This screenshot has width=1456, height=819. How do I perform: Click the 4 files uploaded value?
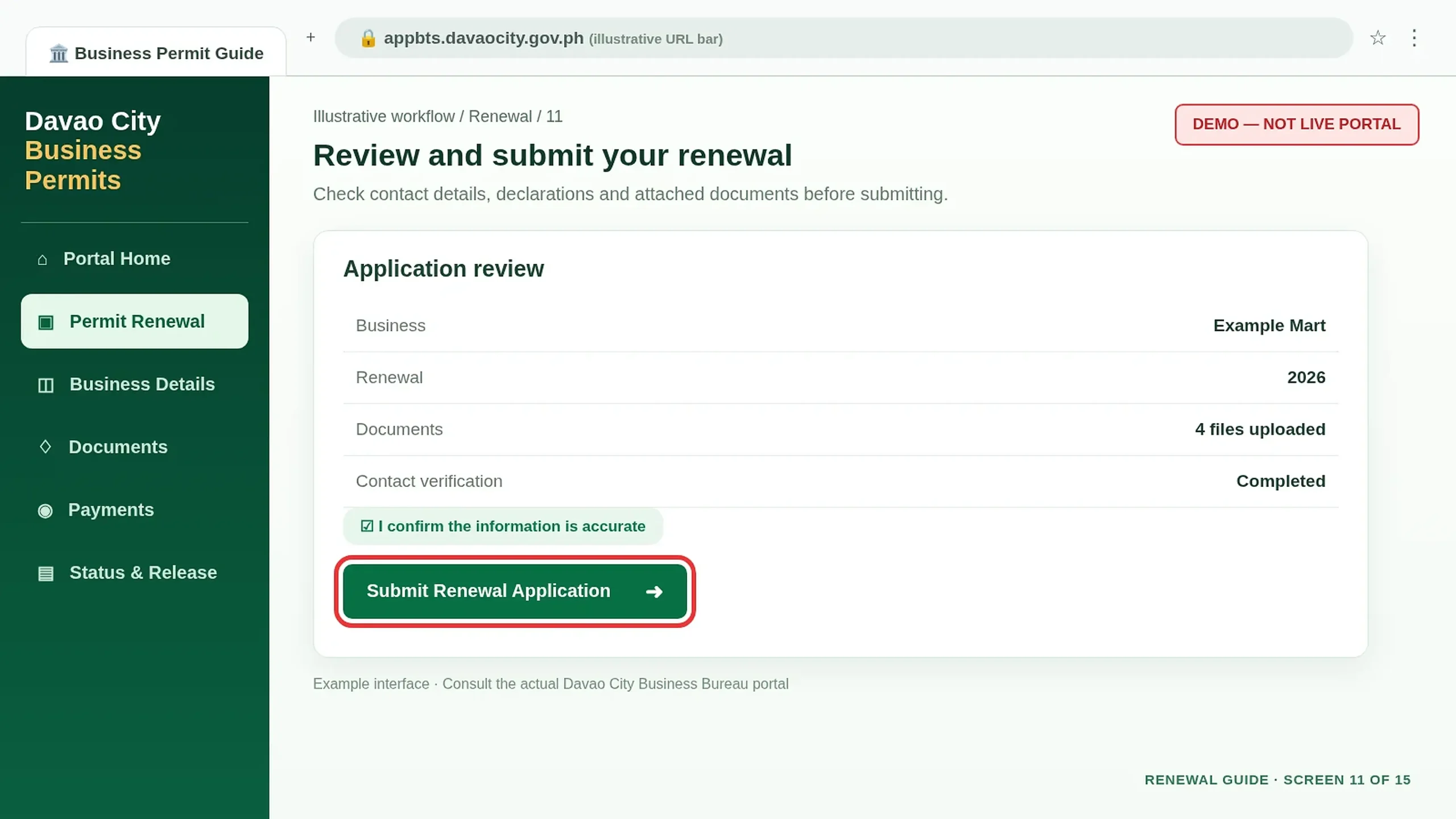[1260, 429]
